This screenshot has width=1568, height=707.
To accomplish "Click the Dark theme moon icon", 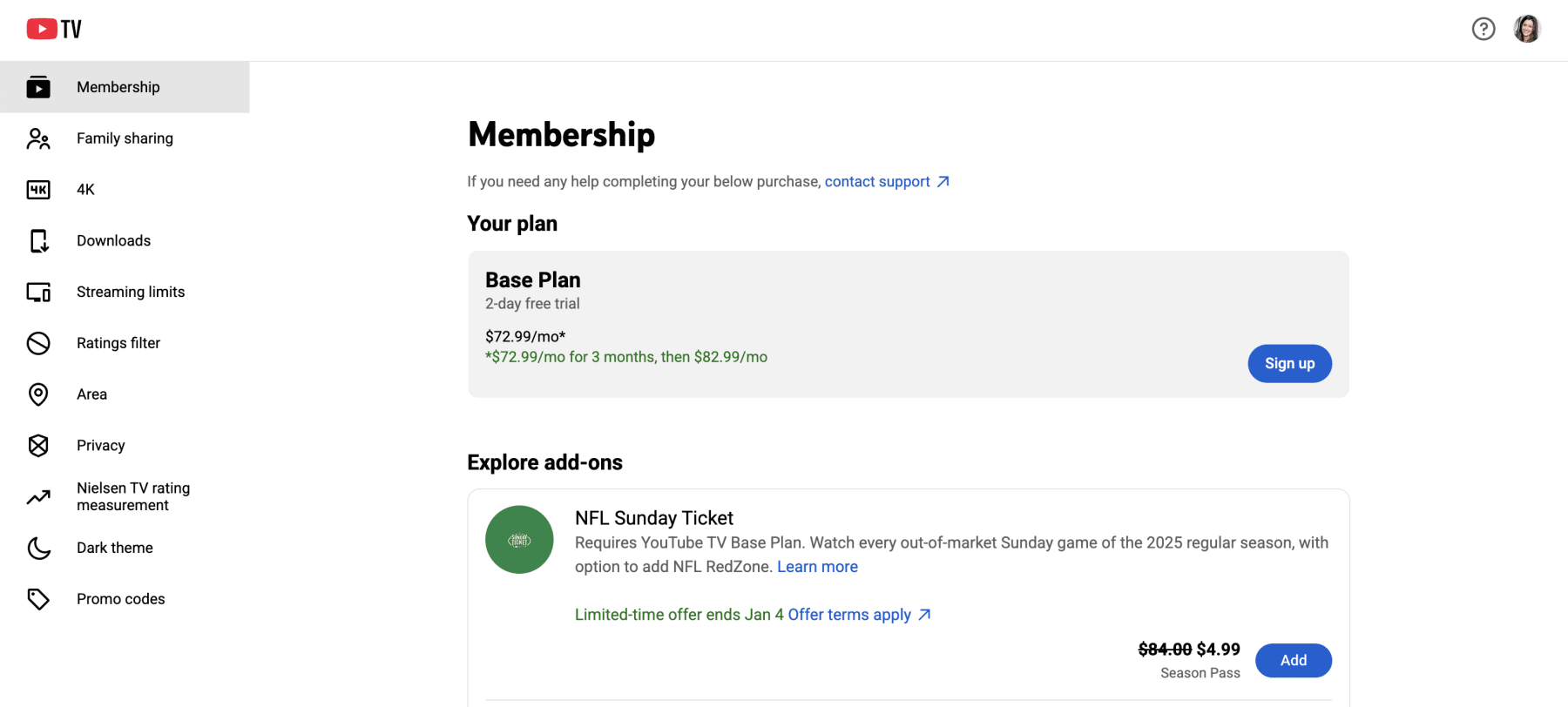I will [x=38, y=548].
